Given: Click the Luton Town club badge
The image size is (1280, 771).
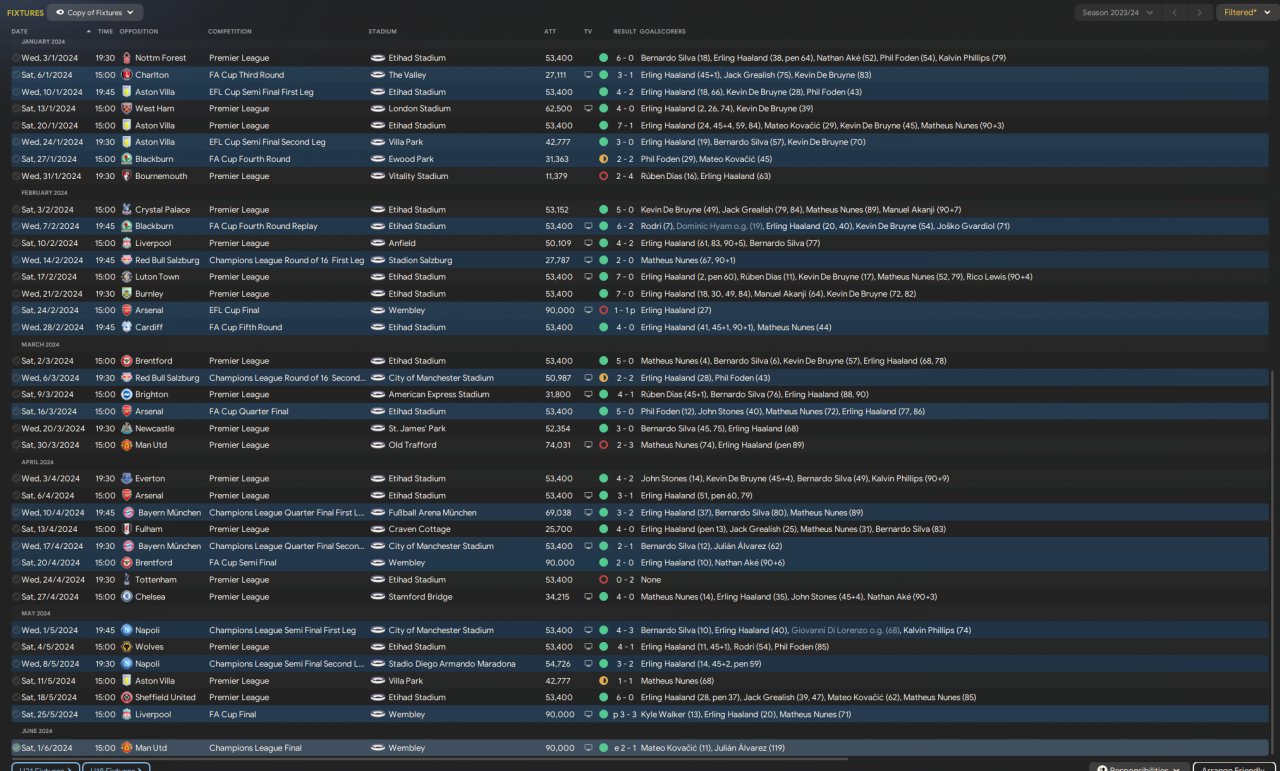Looking at the screenshot, I should click(126, 277).
